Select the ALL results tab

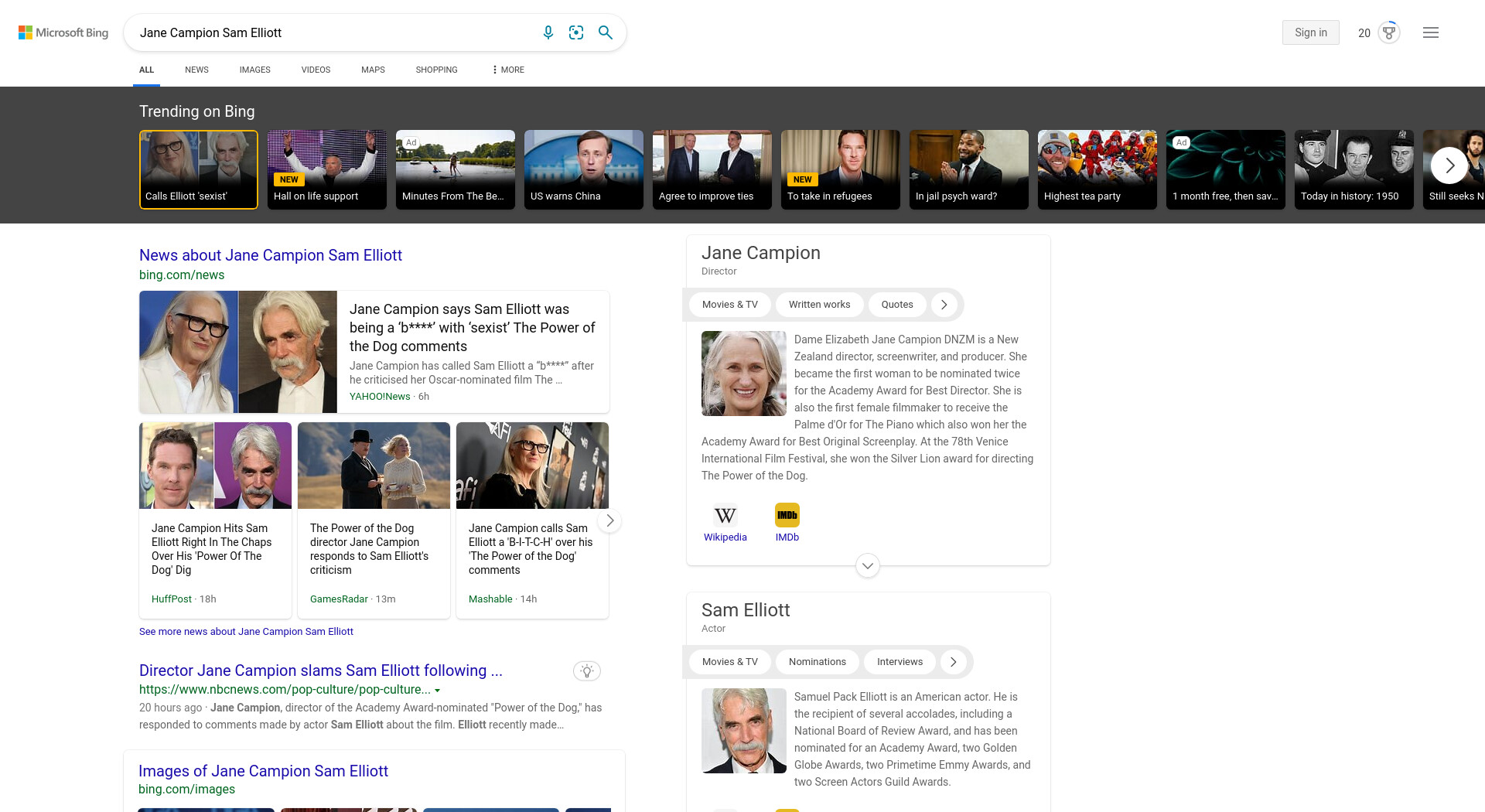[x=146, y=70]
